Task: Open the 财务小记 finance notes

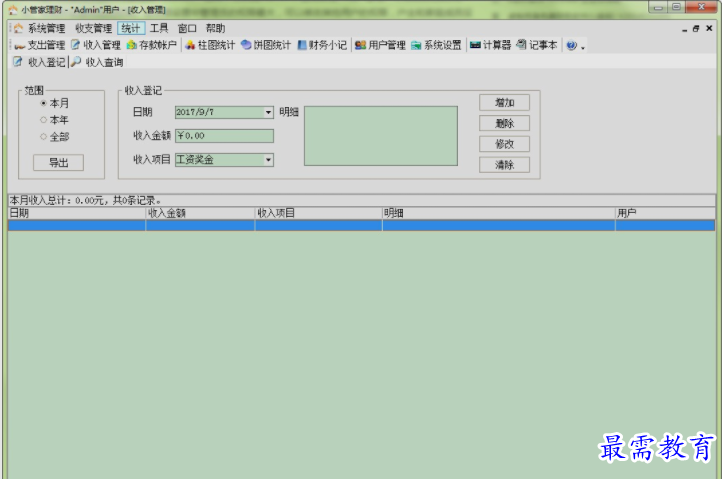Action: pos(322,45)
